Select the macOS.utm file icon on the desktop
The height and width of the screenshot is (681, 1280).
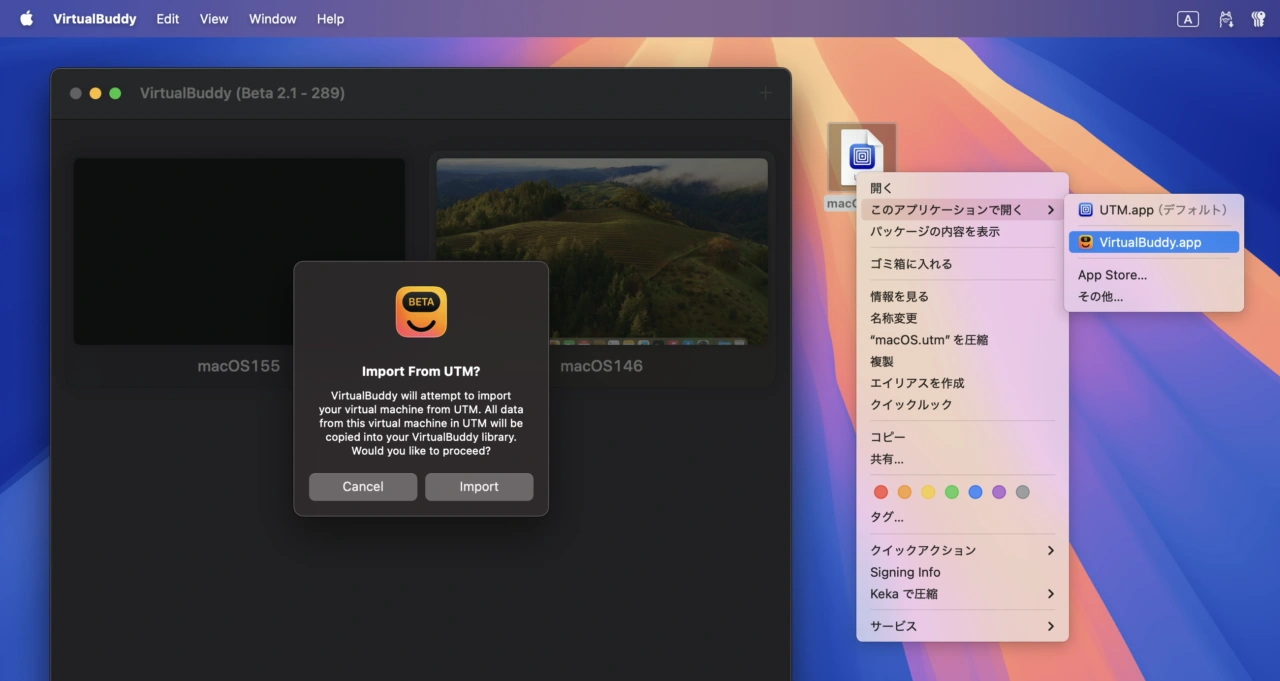(x=862, y=156)
